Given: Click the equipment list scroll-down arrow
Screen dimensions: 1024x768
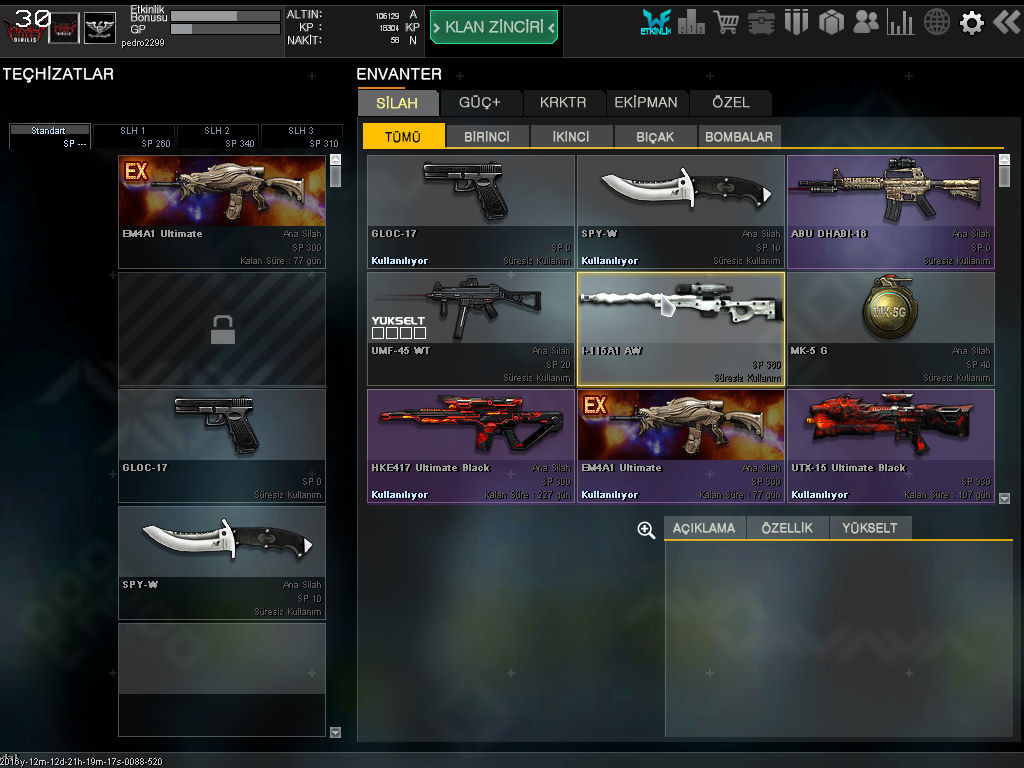Looking at the screenshot, I should pyautogui.click(x=336, y=732).
